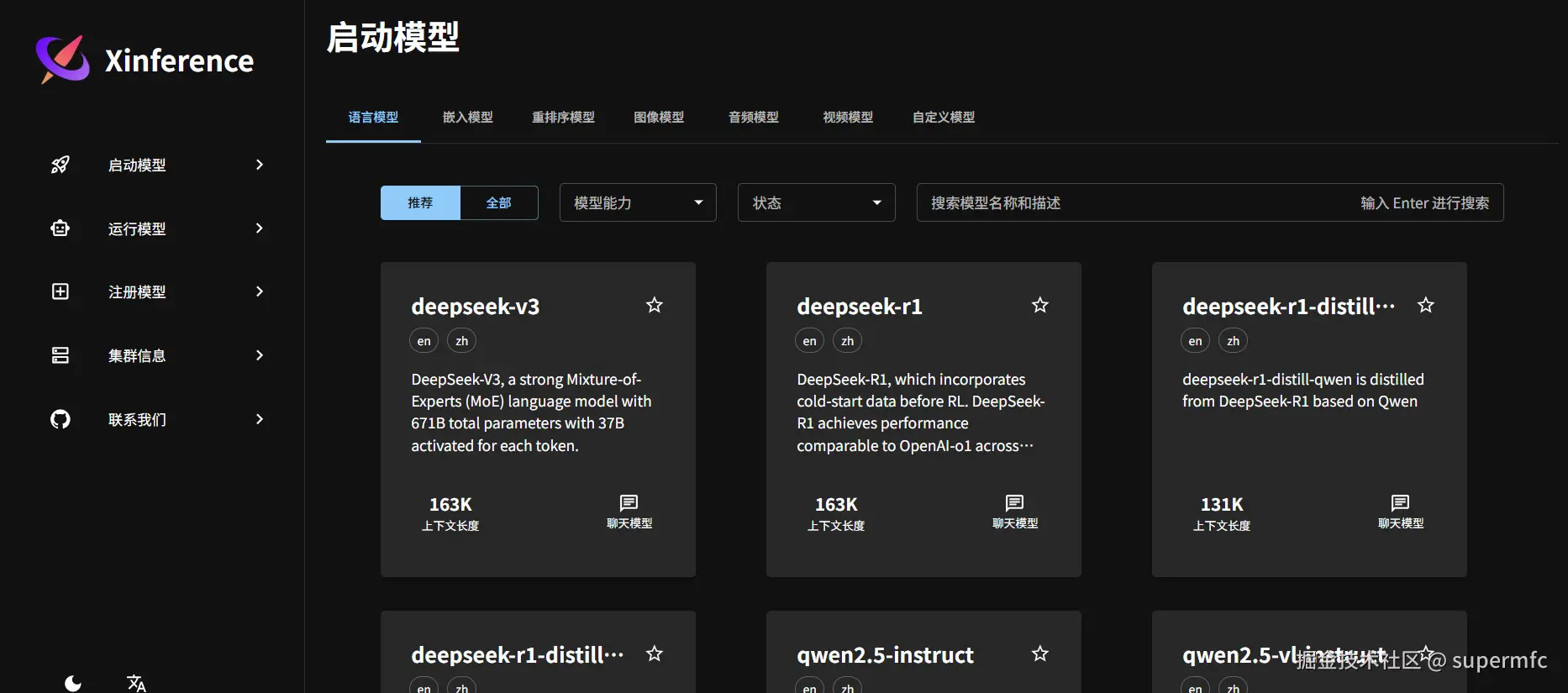Click chat icon on top-right deepseek-r1-distill card

coord(1401,503)
